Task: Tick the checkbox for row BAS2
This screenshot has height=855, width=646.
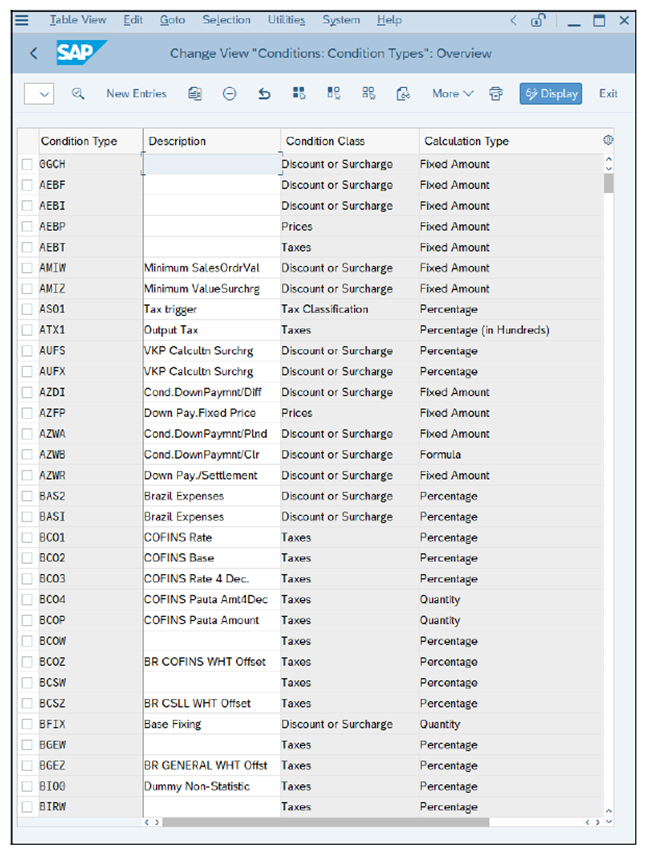Action: click(27, 496)
